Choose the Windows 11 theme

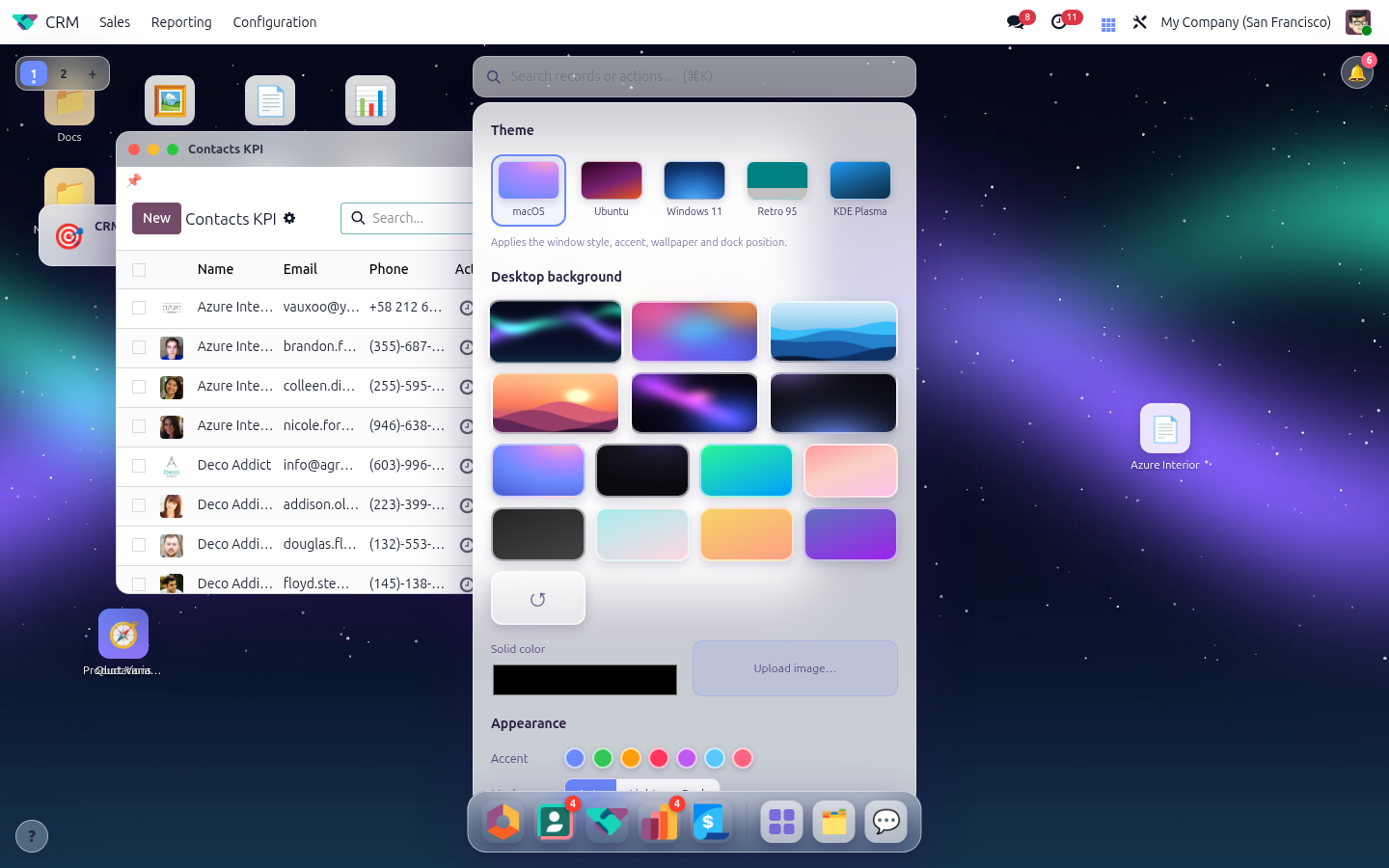694,190
